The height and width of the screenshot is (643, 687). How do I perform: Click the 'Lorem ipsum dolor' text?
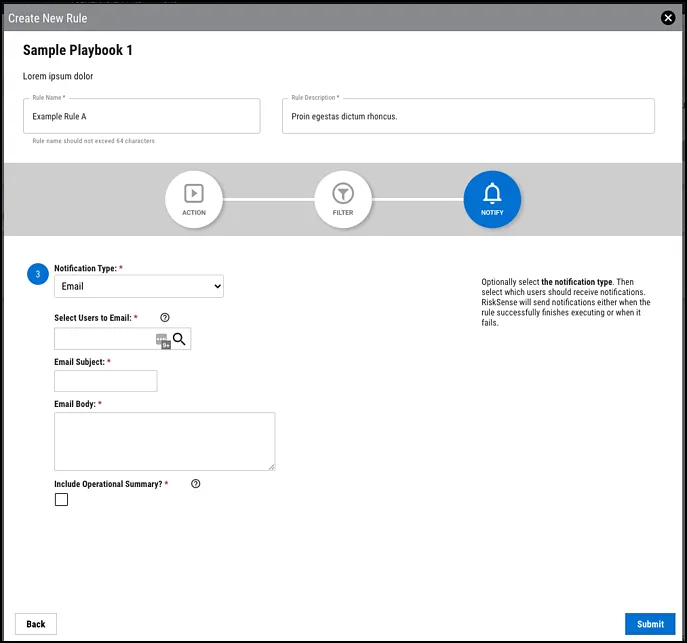[x=58, y=76]
